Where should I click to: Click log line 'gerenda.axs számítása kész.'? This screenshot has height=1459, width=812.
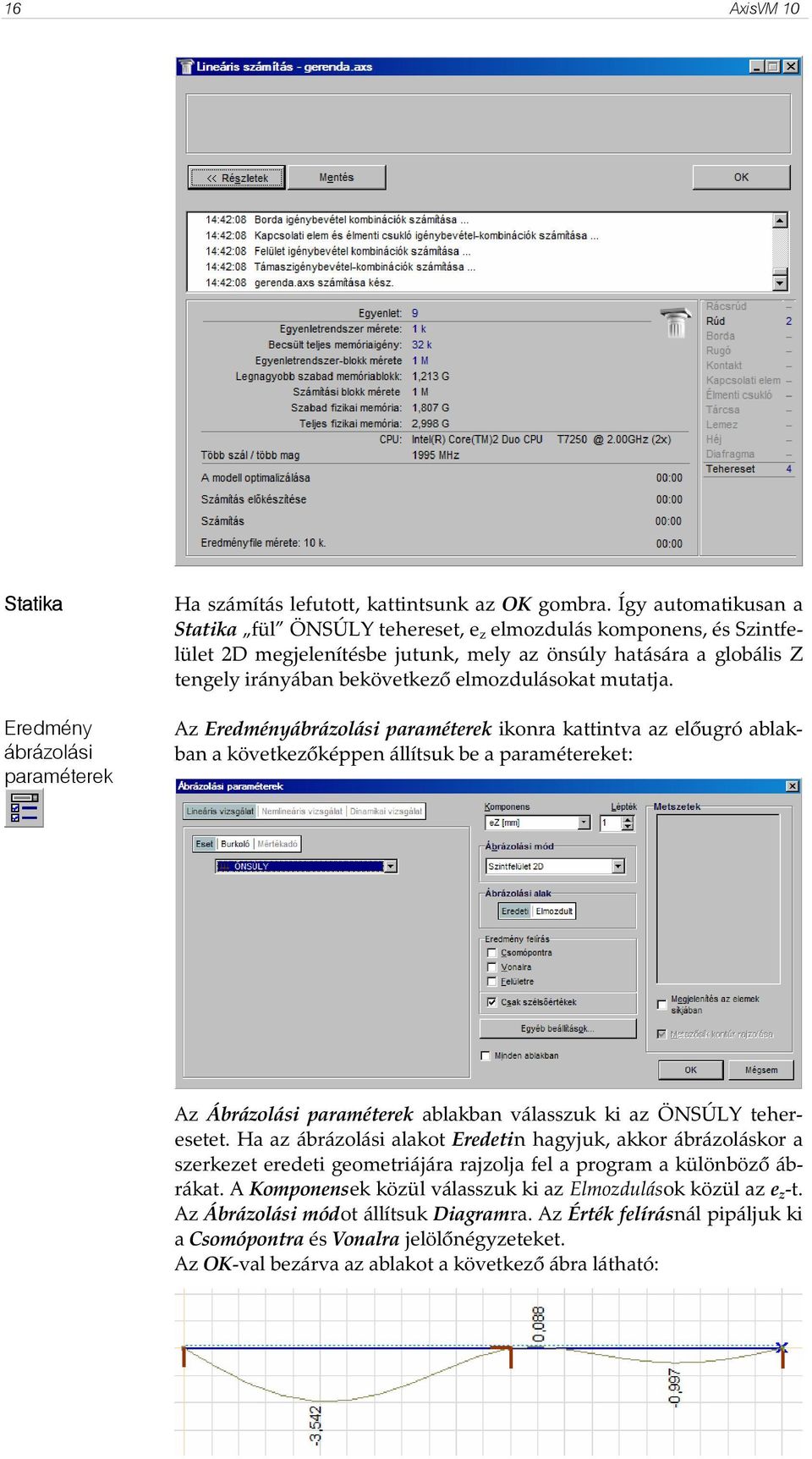click(x=299, y=283)
